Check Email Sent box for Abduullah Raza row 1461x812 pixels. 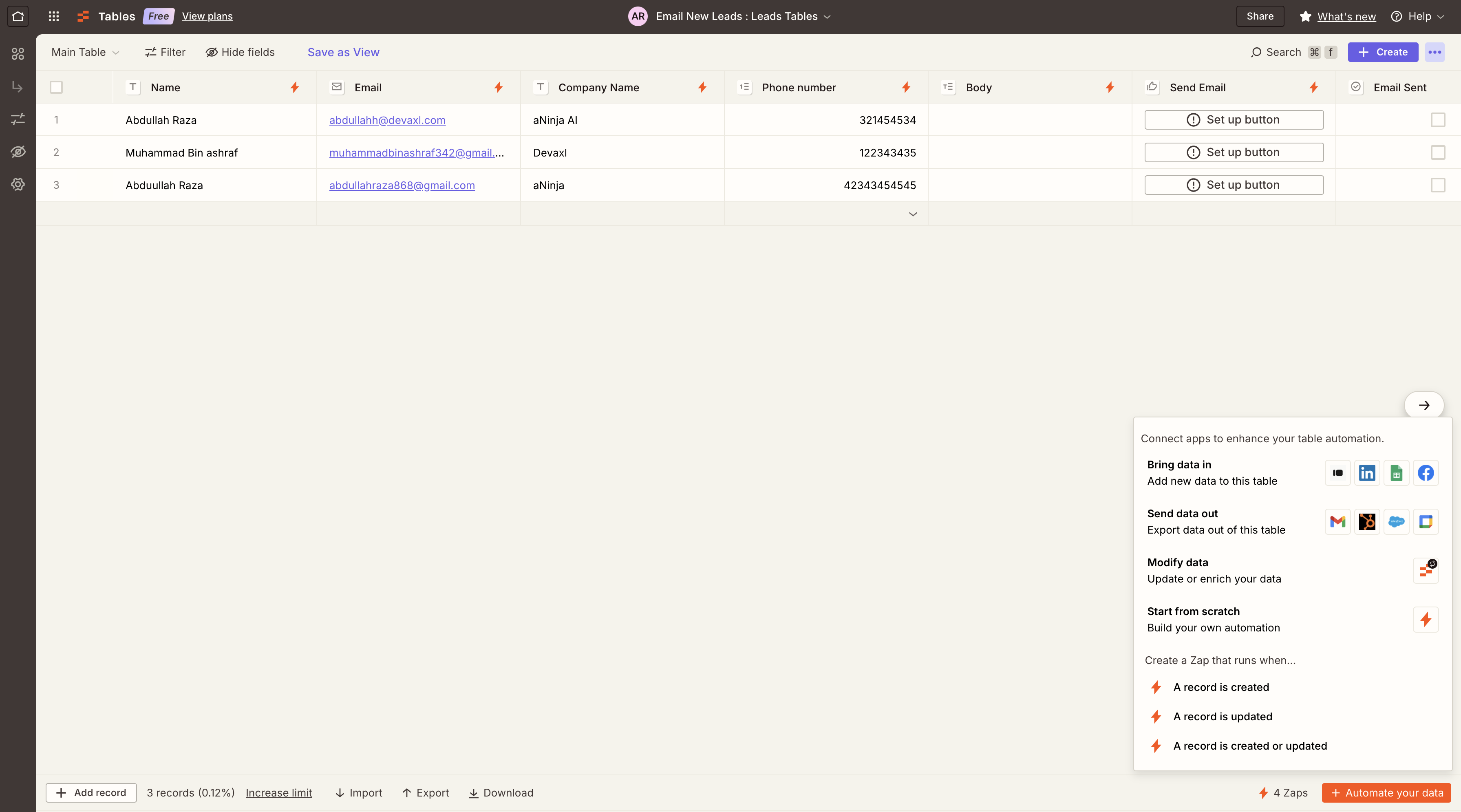coord(1437,185)
